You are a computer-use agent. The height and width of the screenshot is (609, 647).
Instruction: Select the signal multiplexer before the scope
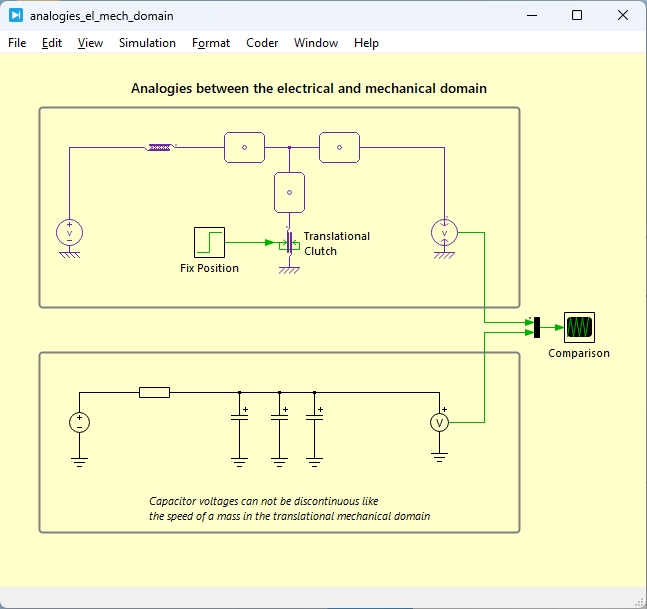point(537,327)
